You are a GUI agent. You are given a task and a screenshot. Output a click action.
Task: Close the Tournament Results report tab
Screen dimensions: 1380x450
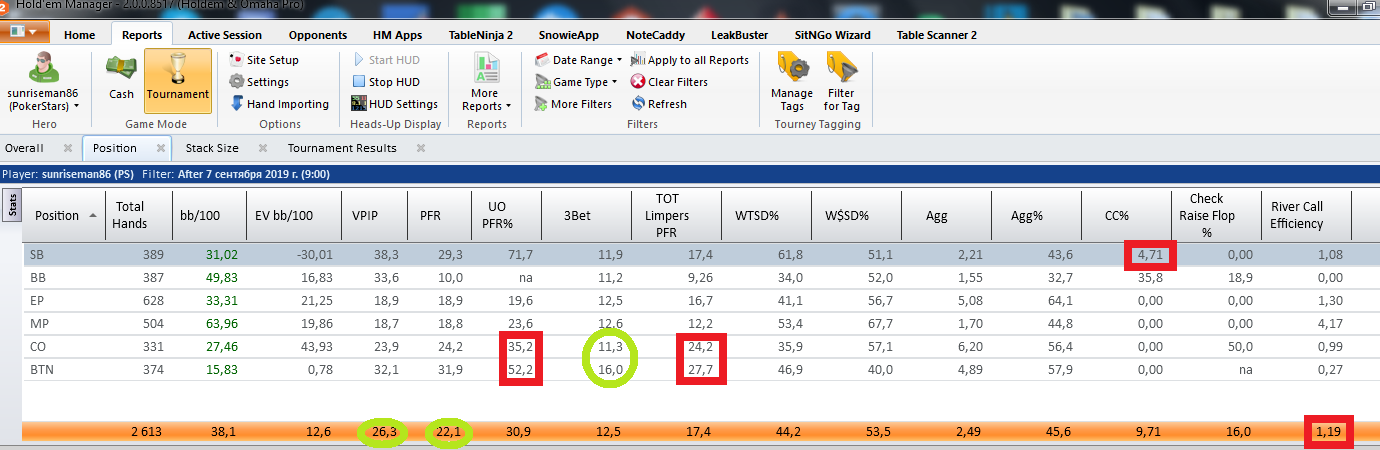pos(420,148)
